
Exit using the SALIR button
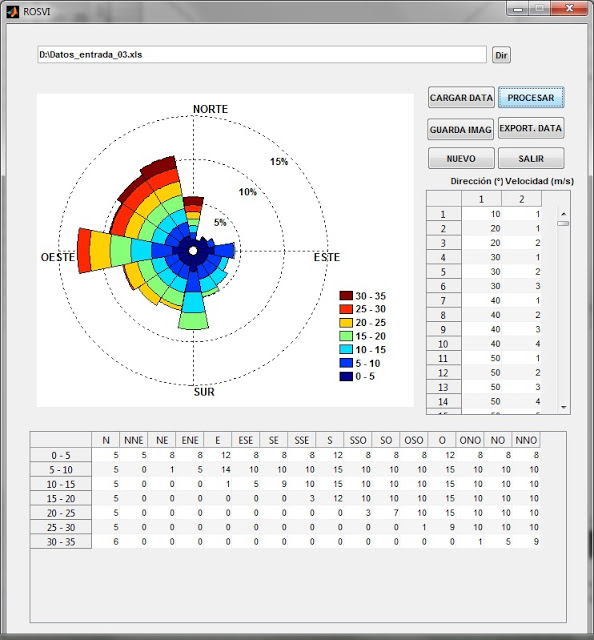531,158
